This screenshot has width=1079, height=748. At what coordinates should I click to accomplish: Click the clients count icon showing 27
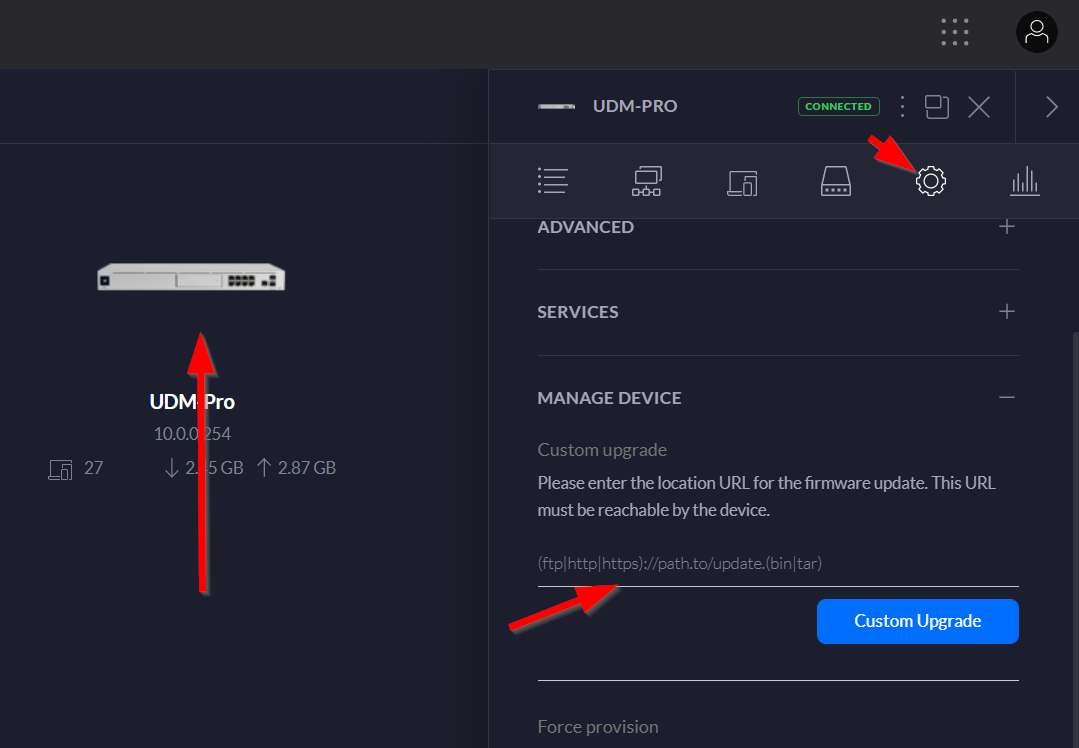61,468
